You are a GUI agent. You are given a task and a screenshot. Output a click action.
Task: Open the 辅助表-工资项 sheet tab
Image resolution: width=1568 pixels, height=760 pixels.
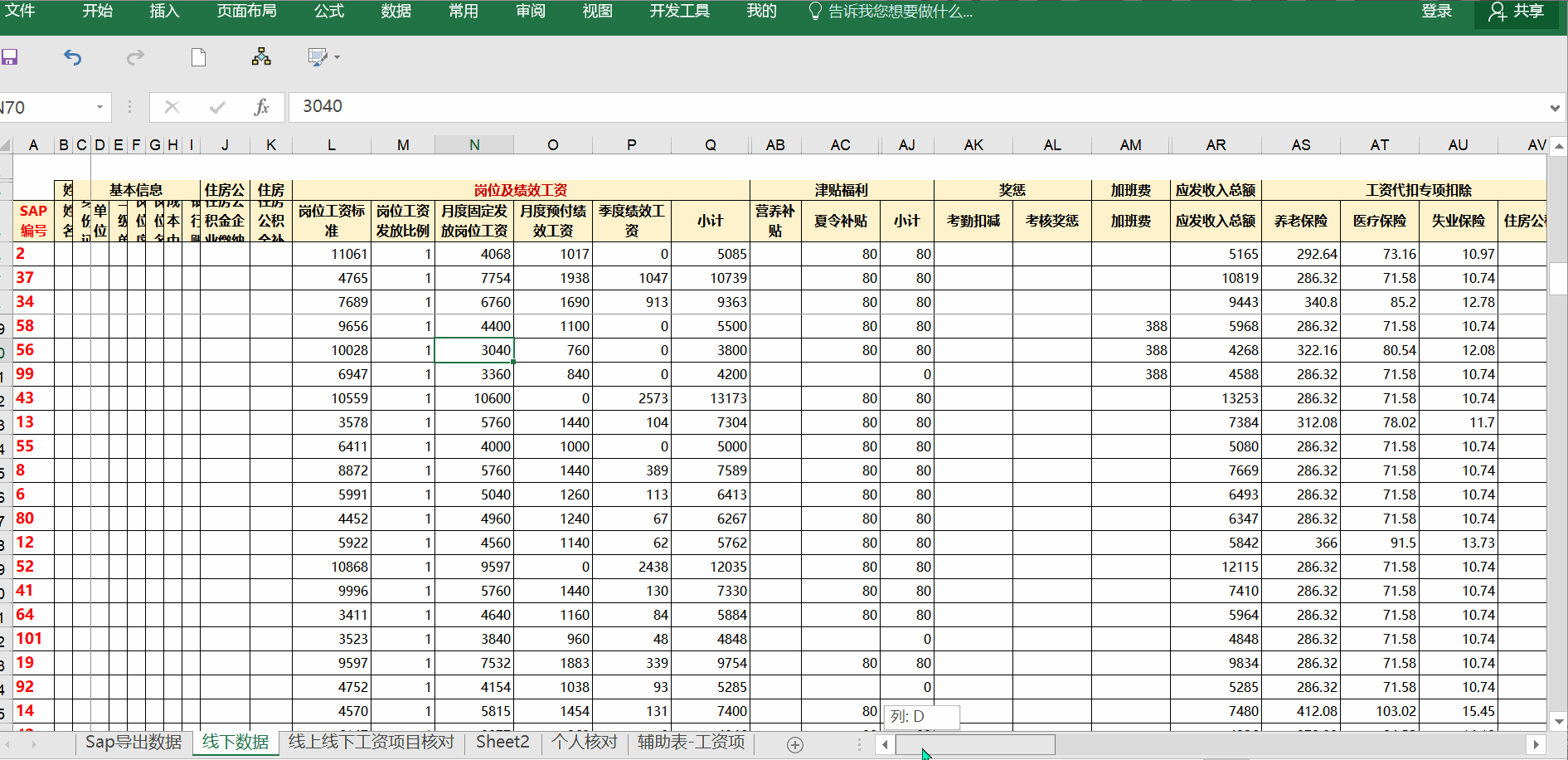691,742
